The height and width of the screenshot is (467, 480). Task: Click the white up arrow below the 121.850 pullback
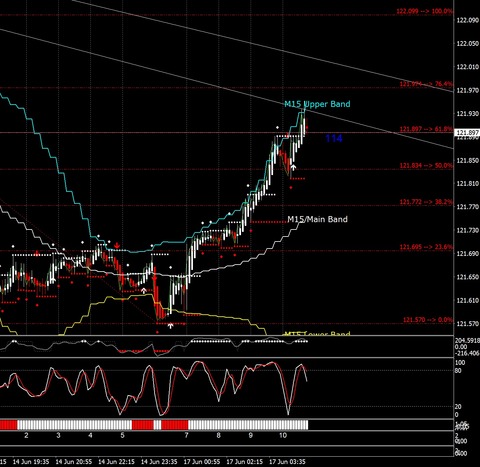click(293, 167)
